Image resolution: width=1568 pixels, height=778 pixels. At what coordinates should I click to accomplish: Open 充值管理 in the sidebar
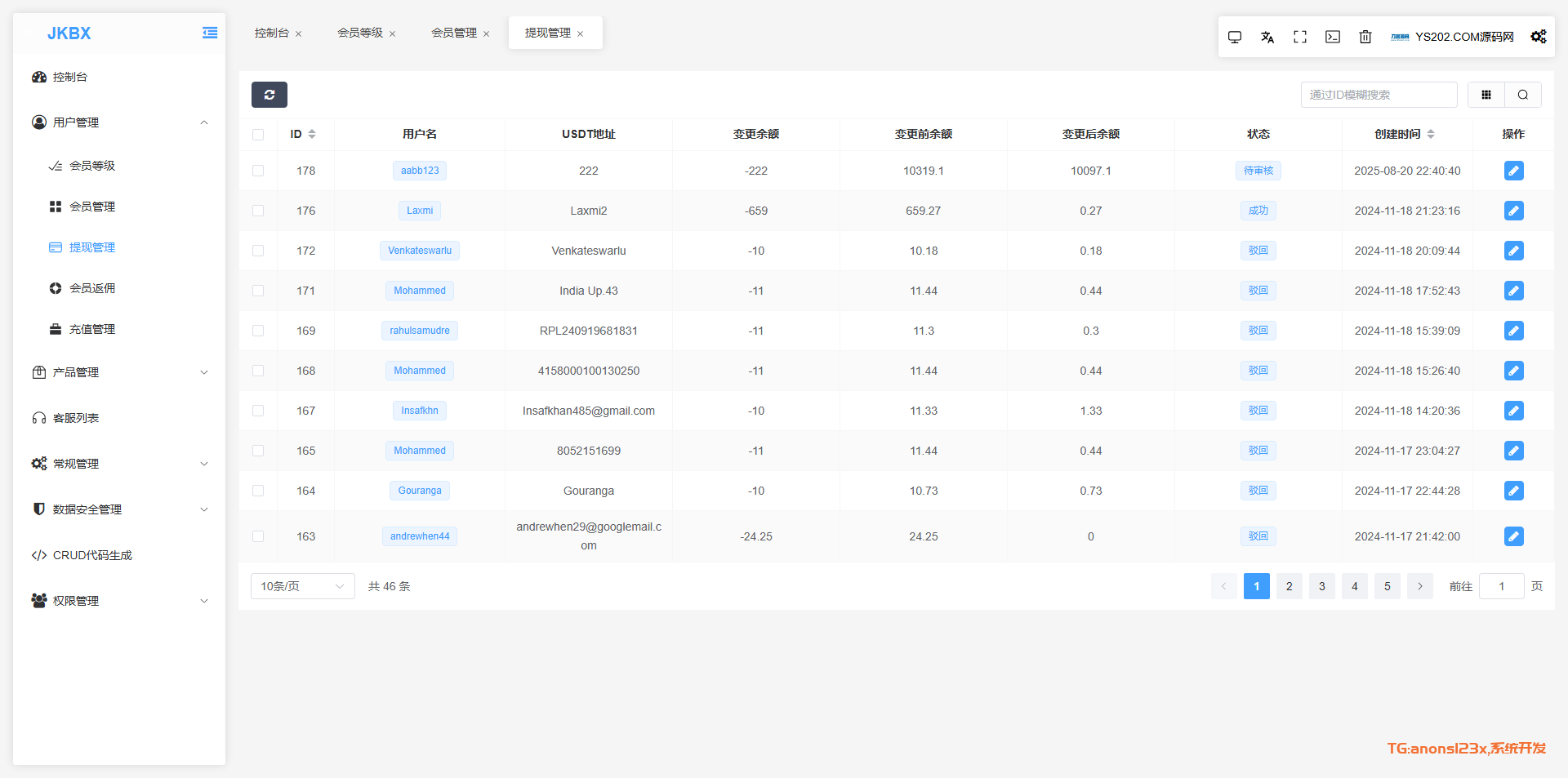[x=92, y=329]
